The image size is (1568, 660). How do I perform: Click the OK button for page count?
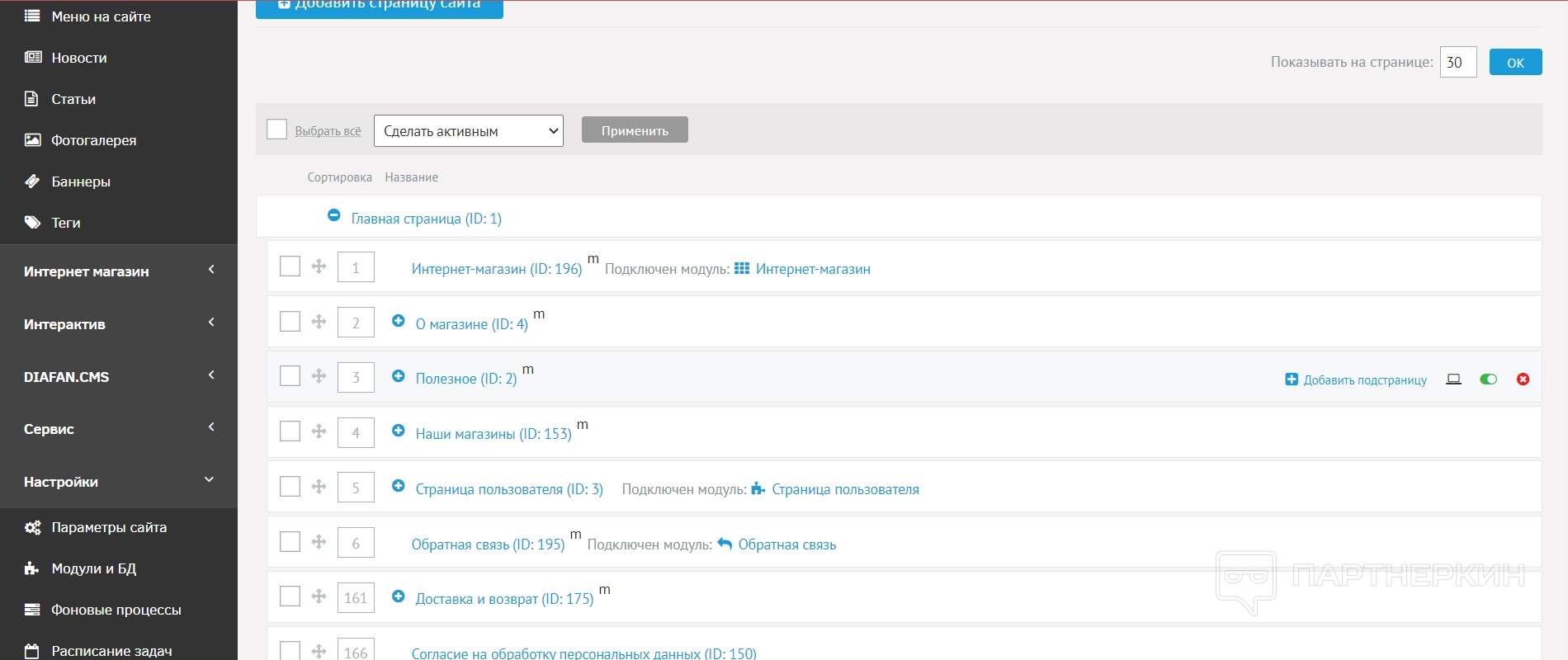click(1516, 62)
